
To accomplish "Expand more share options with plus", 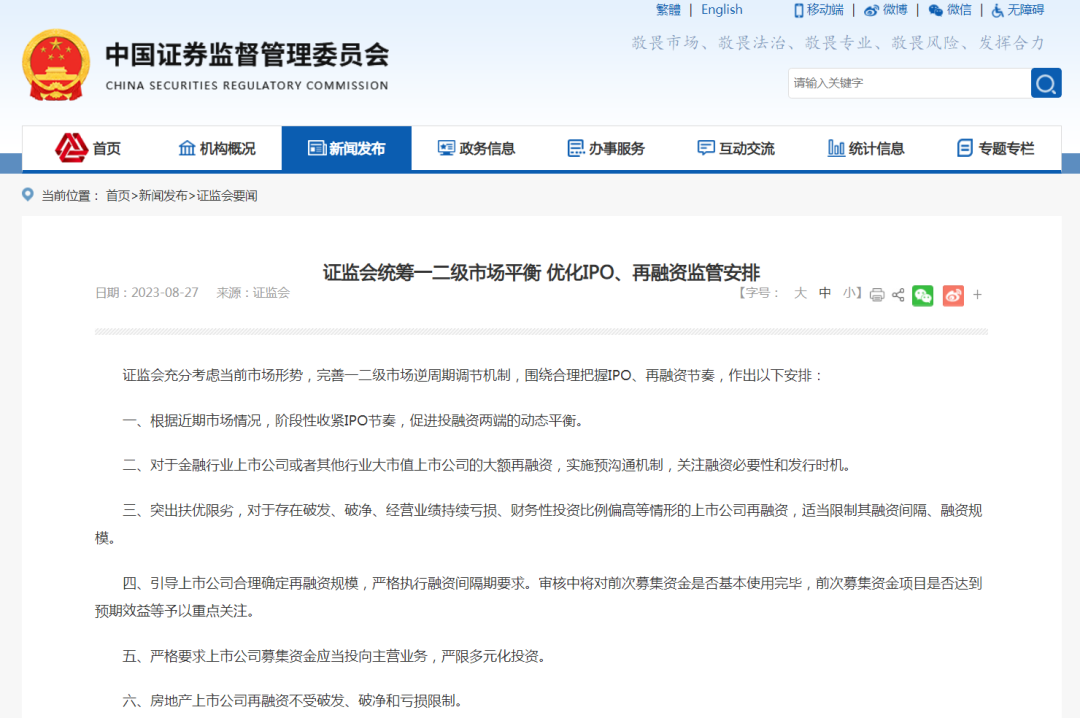I will click(977, 295).
